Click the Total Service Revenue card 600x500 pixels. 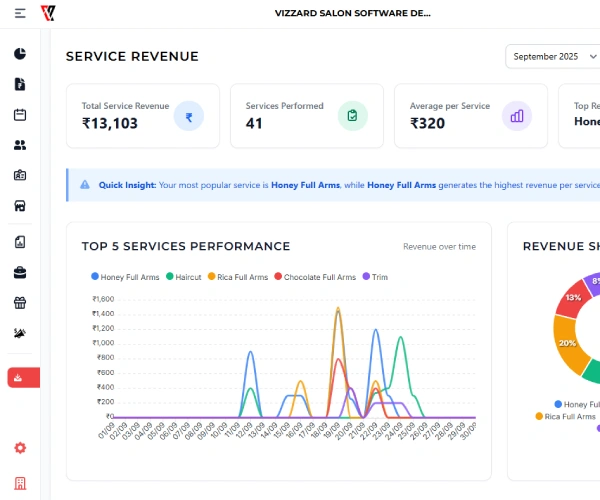point(142,116)
